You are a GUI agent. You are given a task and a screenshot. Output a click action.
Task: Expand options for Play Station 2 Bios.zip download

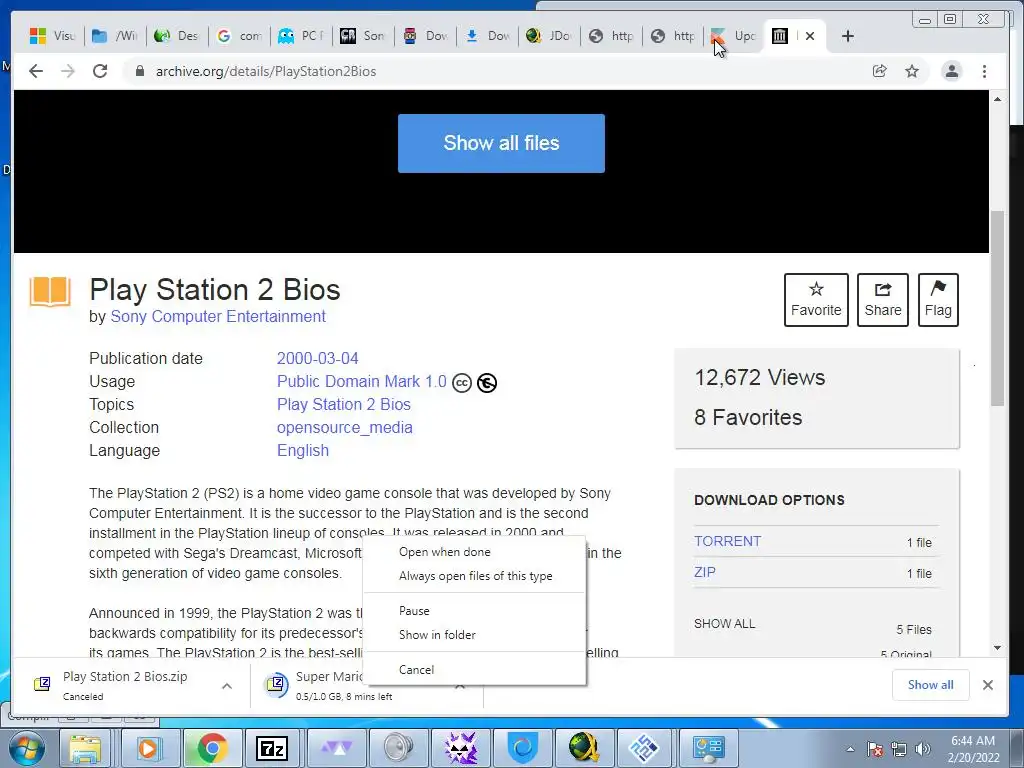click(227, 686)
